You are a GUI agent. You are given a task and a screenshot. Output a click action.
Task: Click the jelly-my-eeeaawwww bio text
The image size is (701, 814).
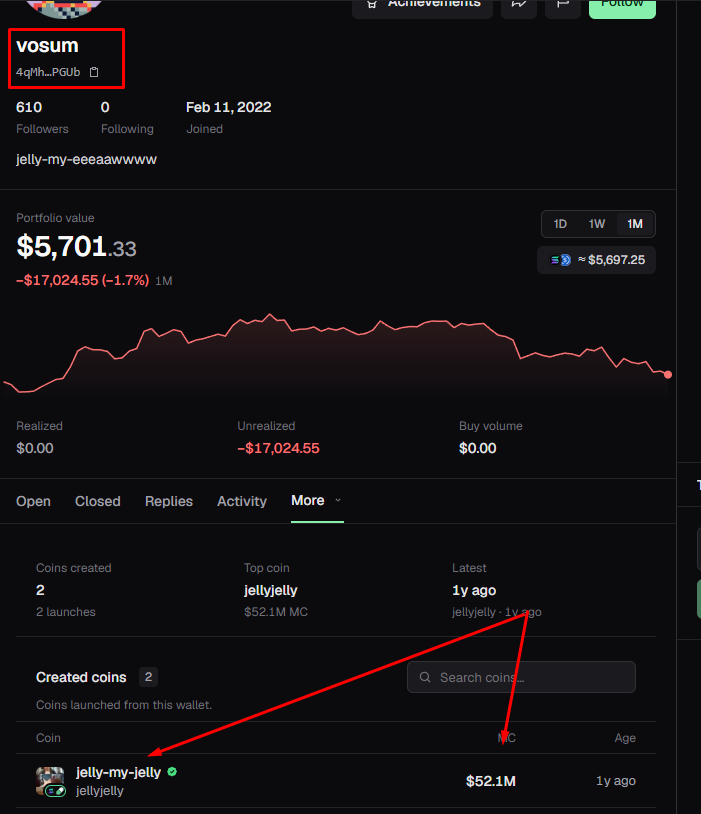pyautogui.click(x=86, y=159)
